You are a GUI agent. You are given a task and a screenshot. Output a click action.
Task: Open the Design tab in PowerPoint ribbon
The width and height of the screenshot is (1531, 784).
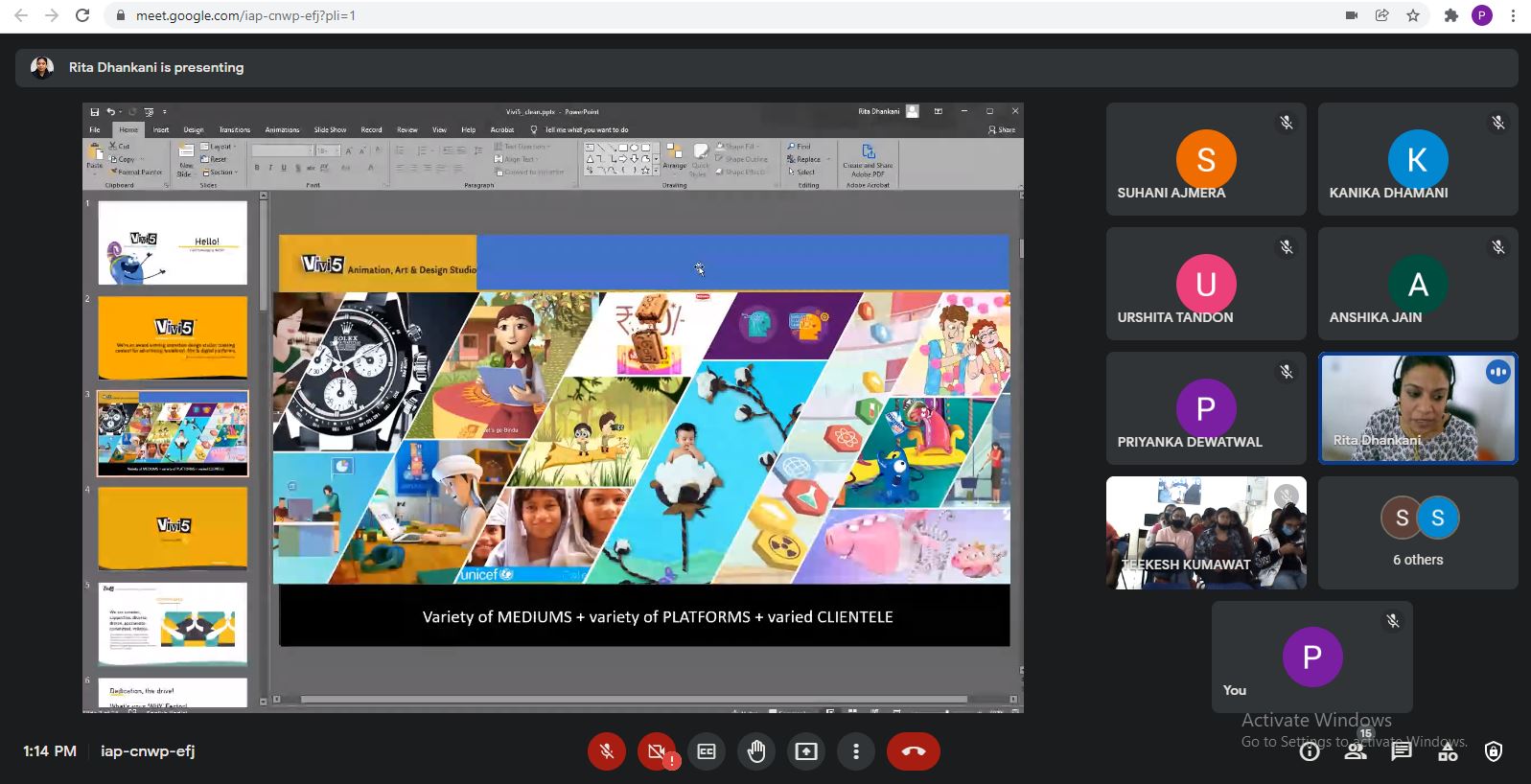pyautogui.click(x=194, y=129)
